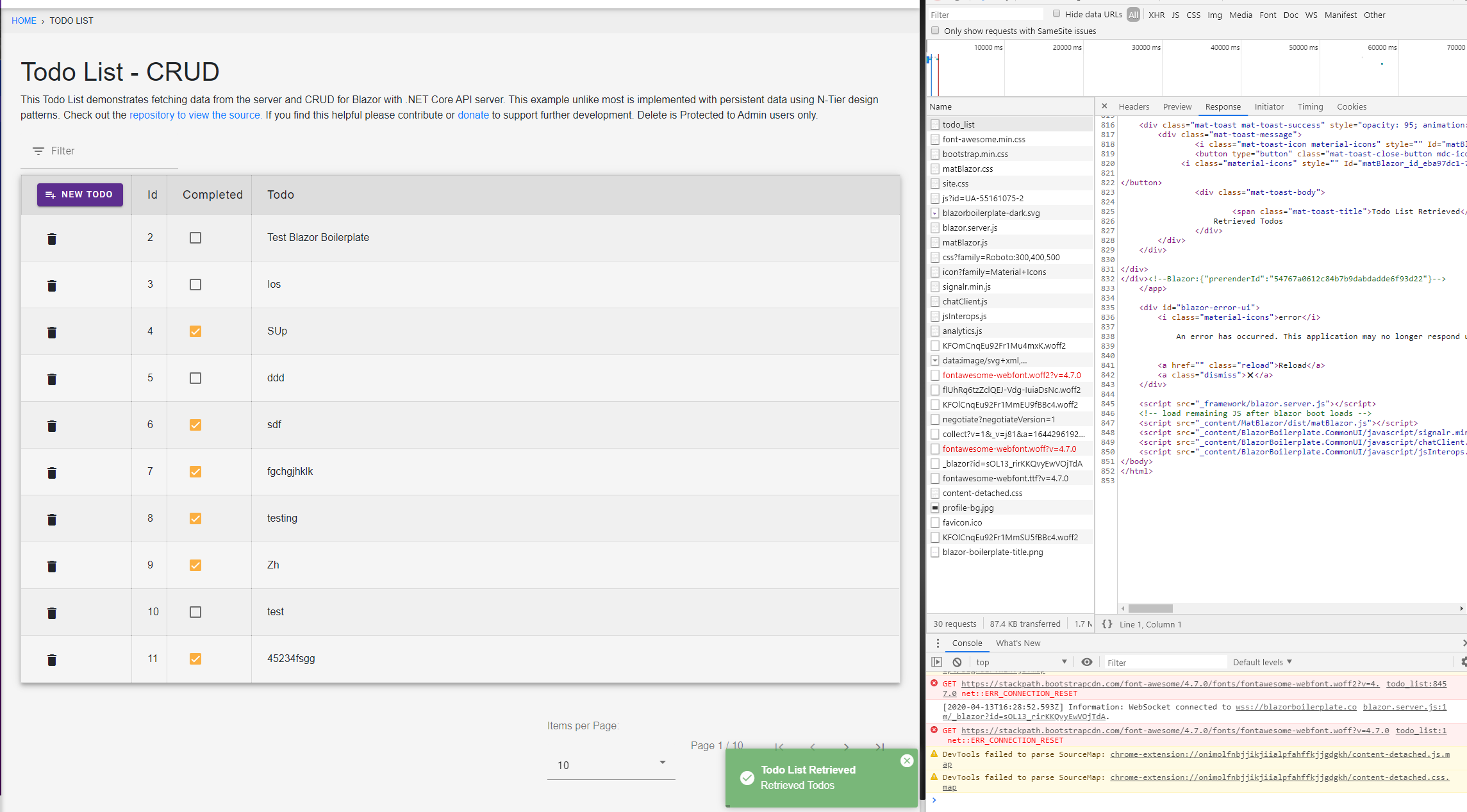Screen dimensions: 1467x812
Task: Mark the todo 'ddd' as completed
Action: pyautogui.click(x=195, y=378)
